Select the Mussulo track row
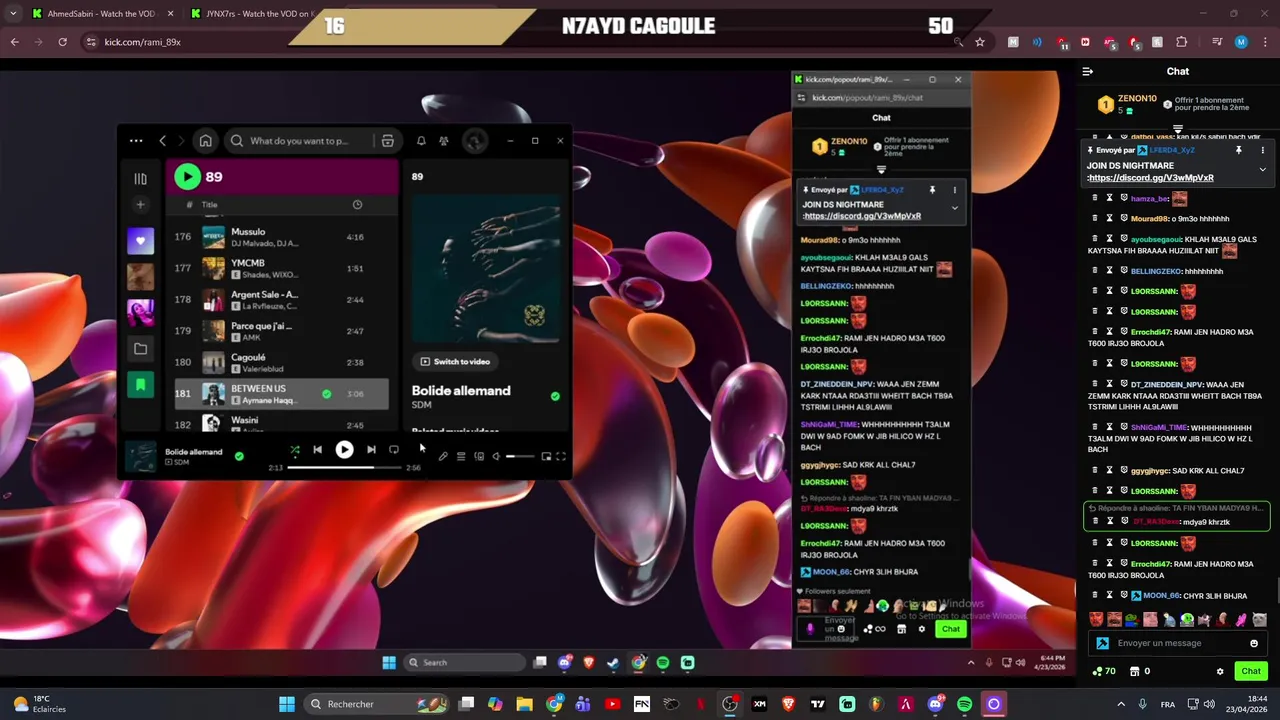This screenshot has width=1280, height=720. pyautogui.click(x=282, y=237)
